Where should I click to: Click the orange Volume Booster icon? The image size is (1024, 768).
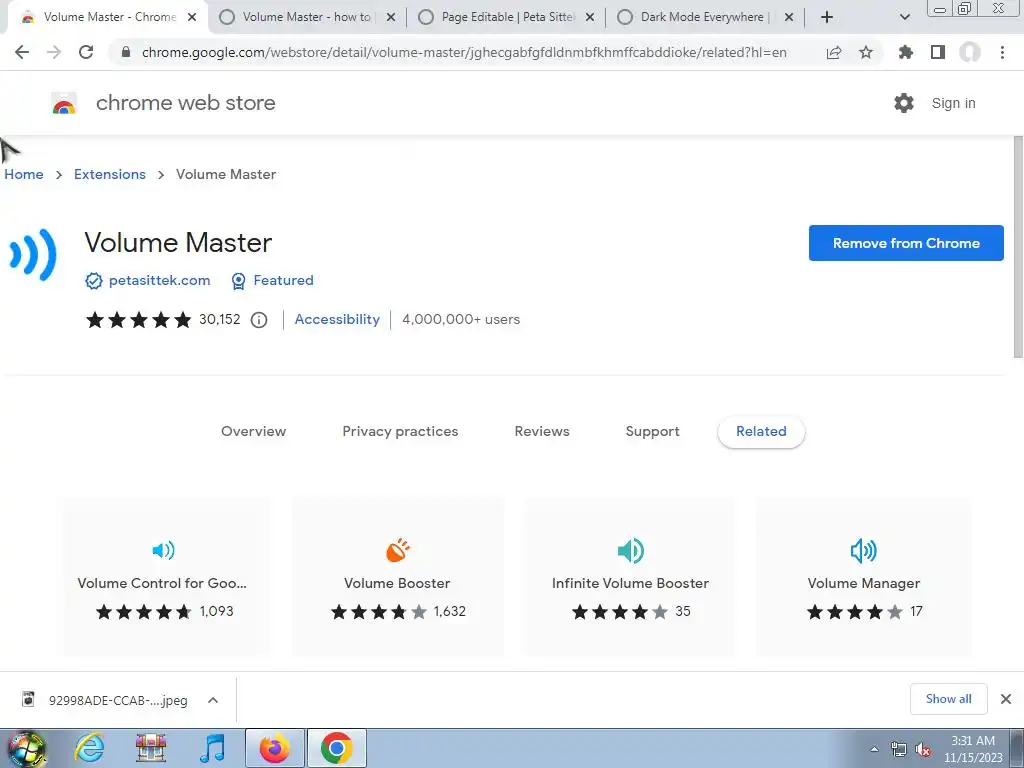coord(398,550)
